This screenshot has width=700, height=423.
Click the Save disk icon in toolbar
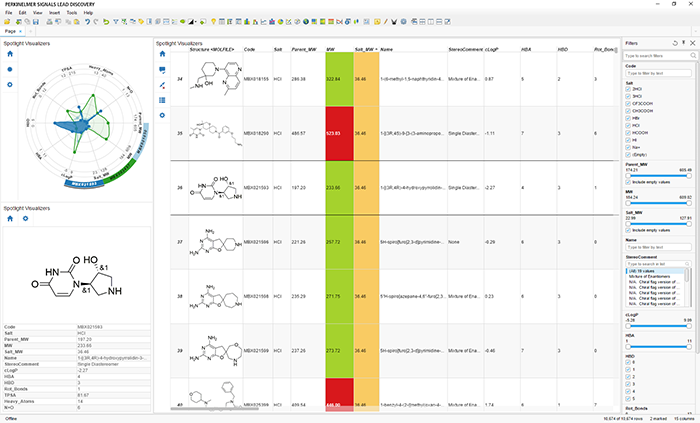pyautogui.click(x=36, y=21)
